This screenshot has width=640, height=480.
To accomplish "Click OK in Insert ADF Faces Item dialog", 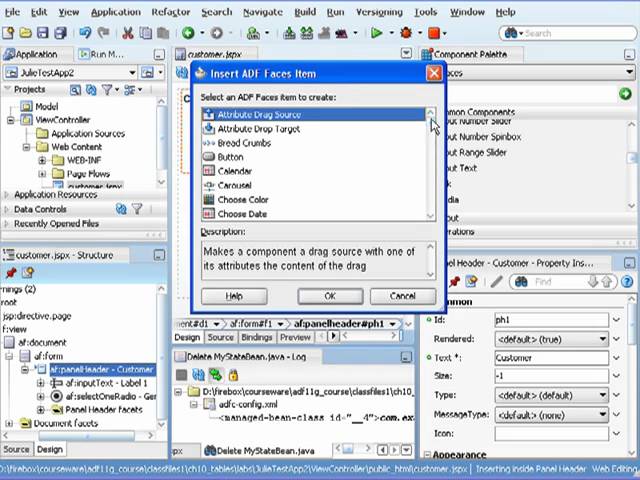I will 330,296.
